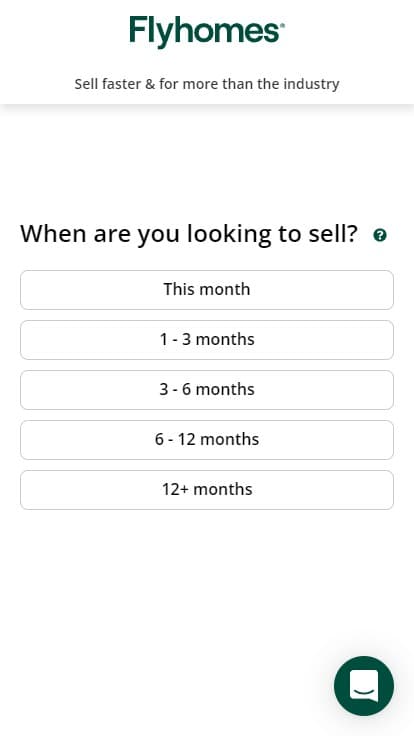Click the "Sell faster & for more" tagline
The height and width of the screenshot is (736, 414).
pos(207,84)
